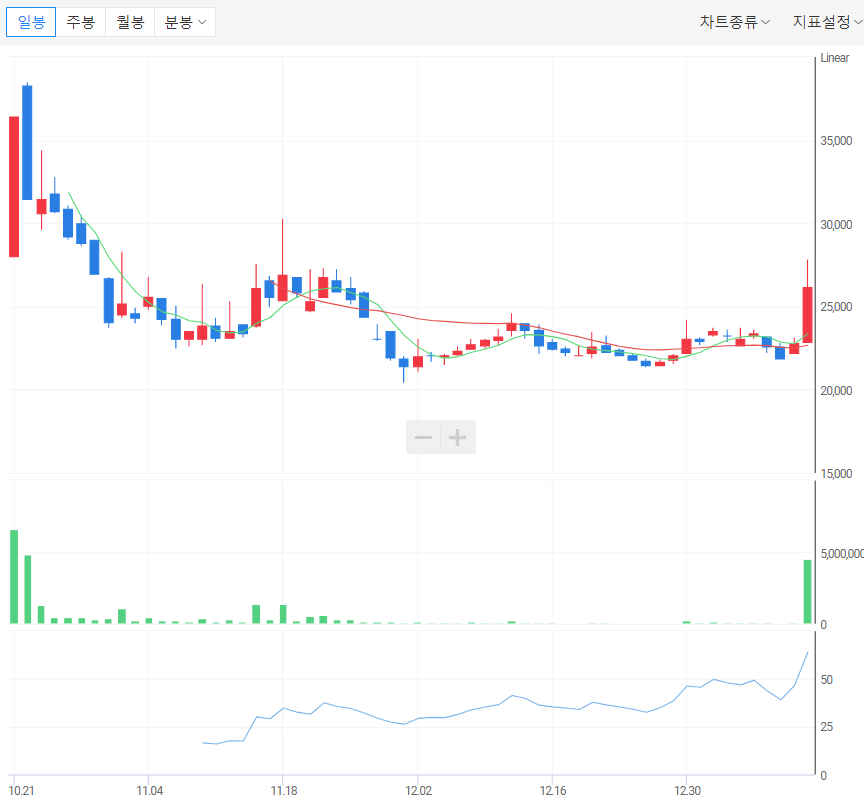Viewport: 864px width, 801px height.
Task: Zoom in the chart with plus button
Action: point(458,437)
